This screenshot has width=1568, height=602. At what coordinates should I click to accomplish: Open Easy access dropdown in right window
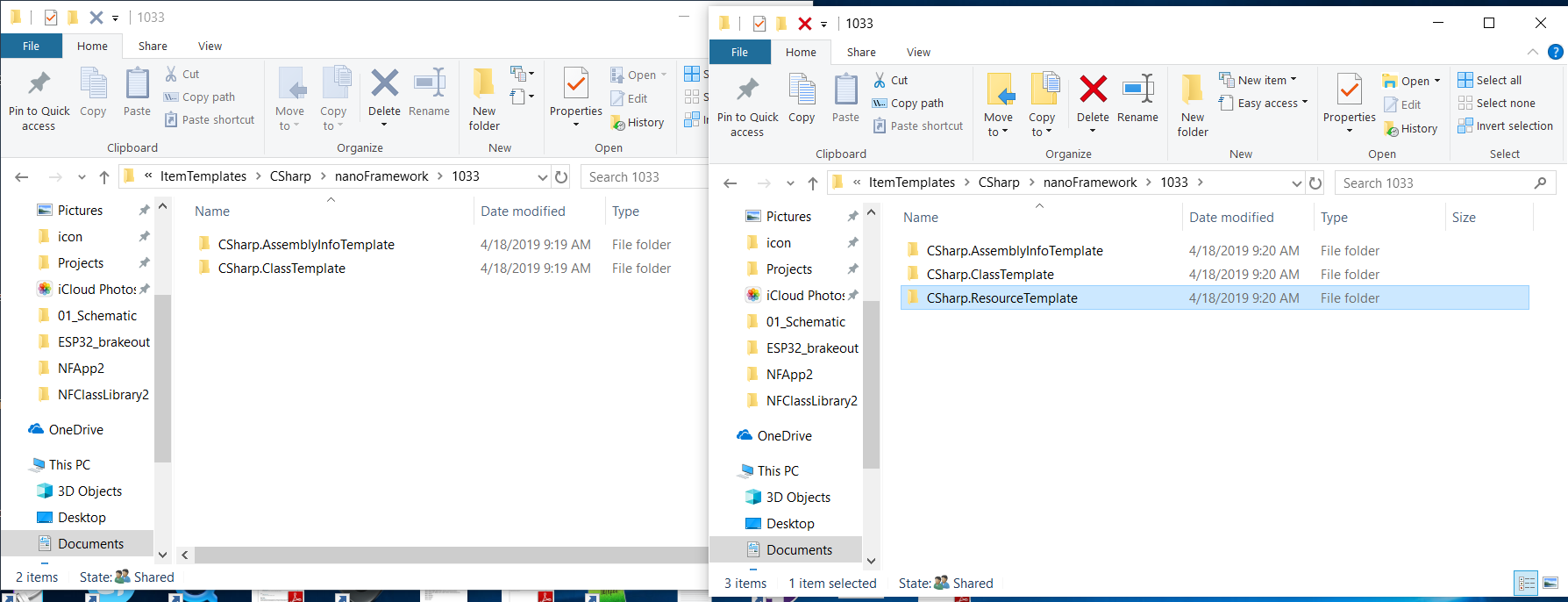click(1264, 103)
